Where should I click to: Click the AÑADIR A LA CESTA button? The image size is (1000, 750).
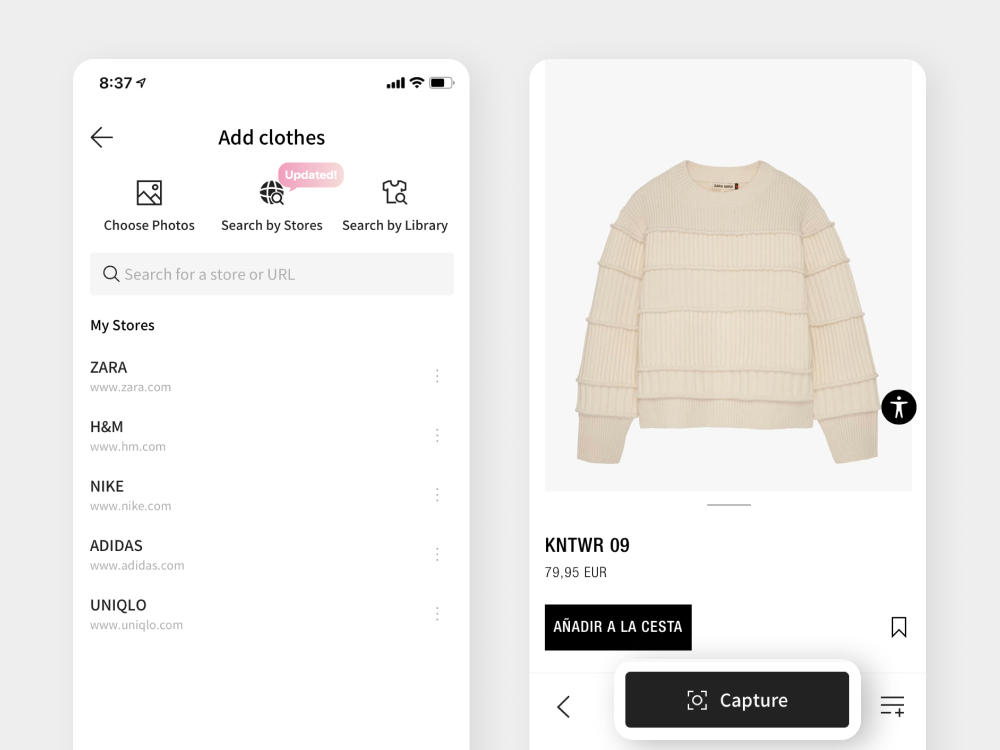tap(618, 627)
